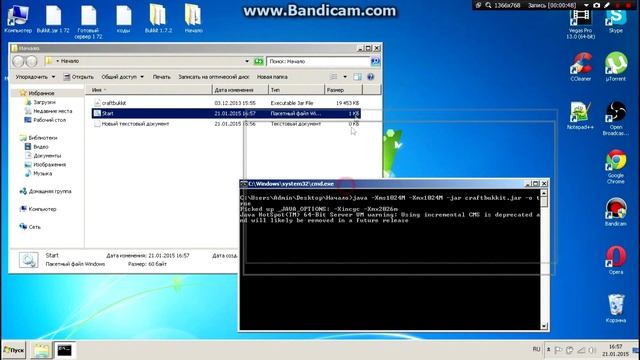This screenshot has width=640, height=360.
Task: Toggle the Explorer preview pane icon
Action: (357, 77)
